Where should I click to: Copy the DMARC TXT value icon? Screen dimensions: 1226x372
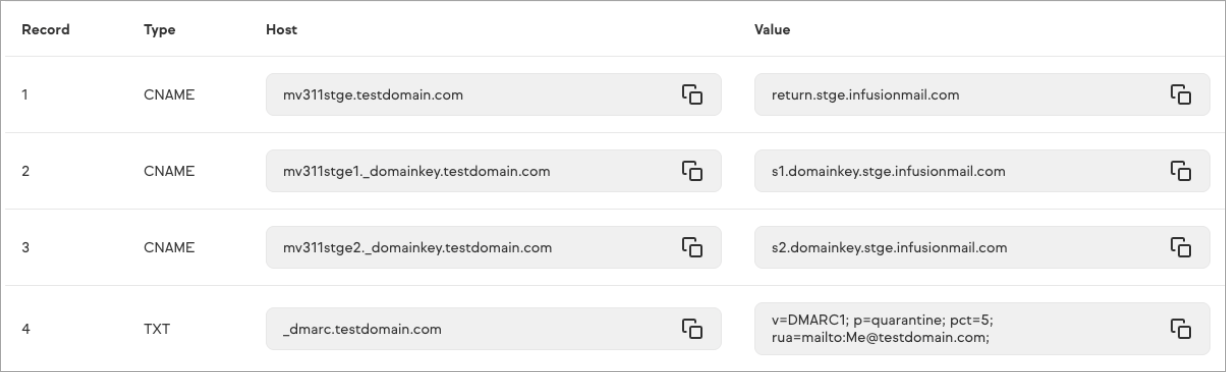[1181, 328]
